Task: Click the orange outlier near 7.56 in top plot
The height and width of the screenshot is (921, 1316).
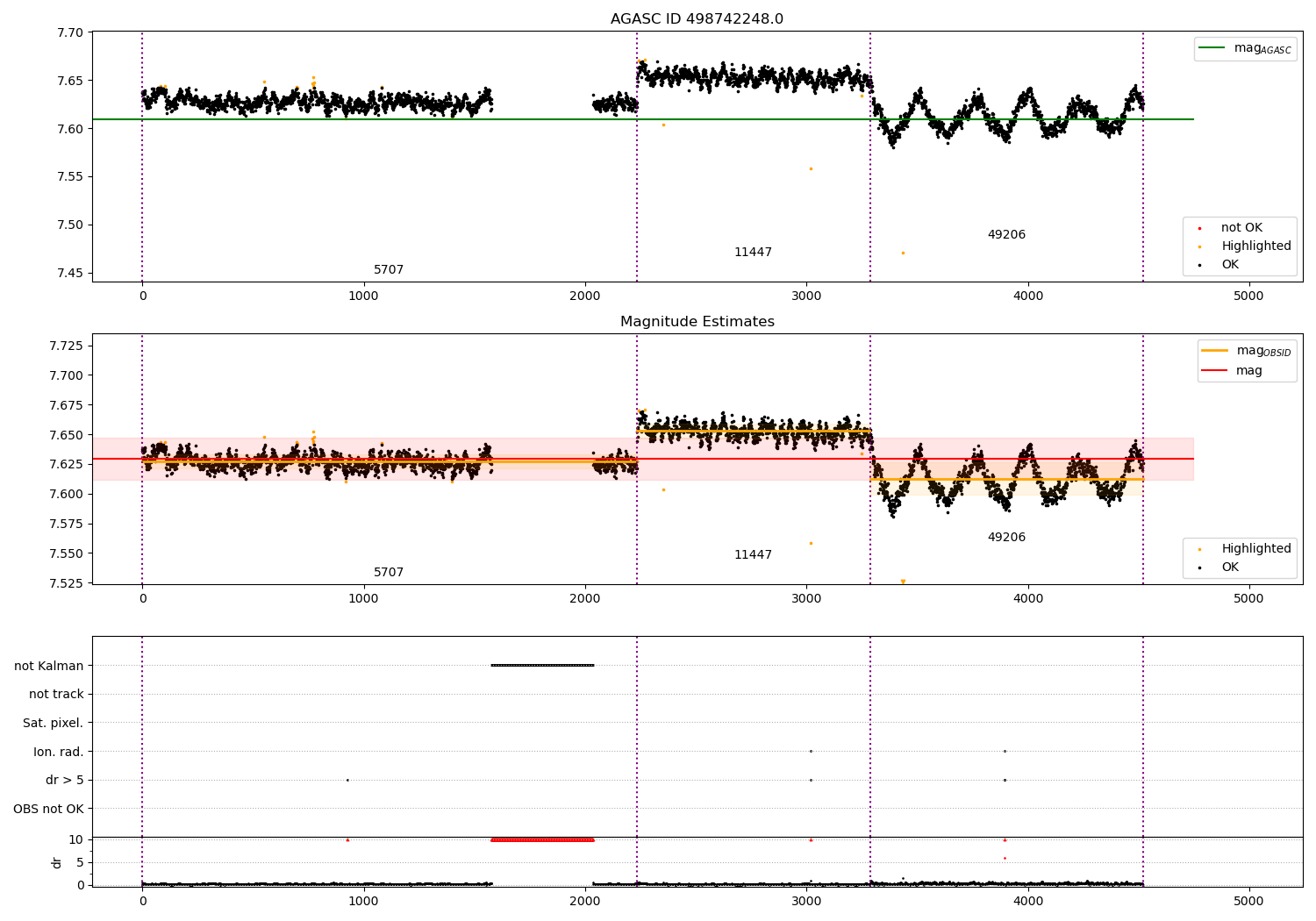Action: [811, 168]
